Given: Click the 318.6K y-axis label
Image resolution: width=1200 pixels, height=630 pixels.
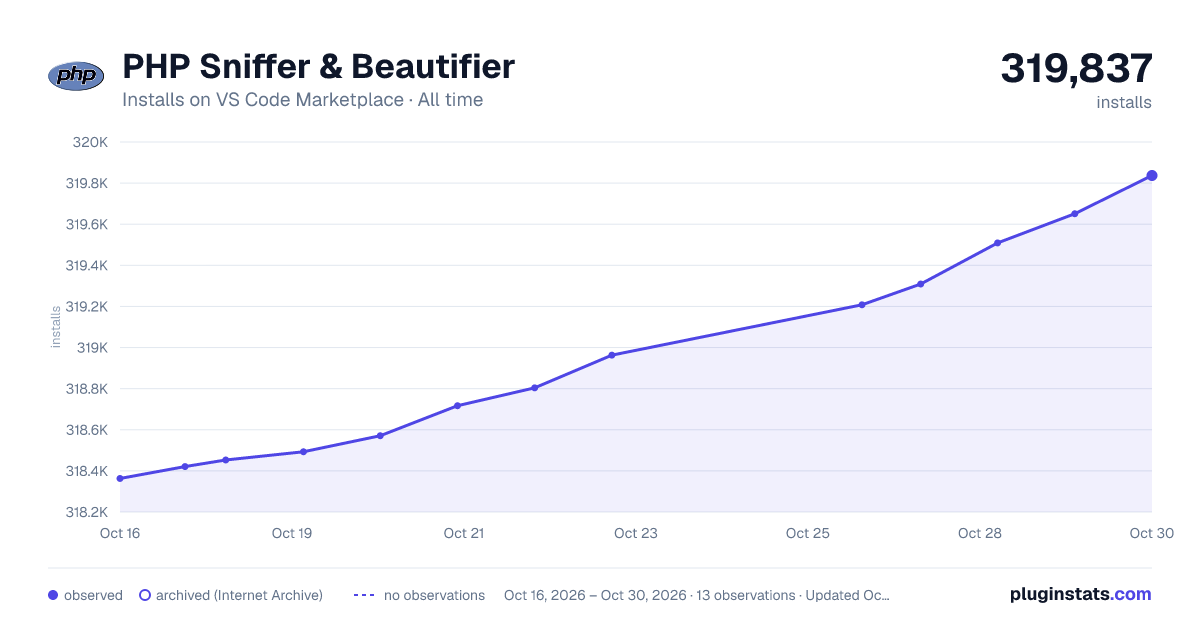Looking at the screenshot, I should pos(87,430).
